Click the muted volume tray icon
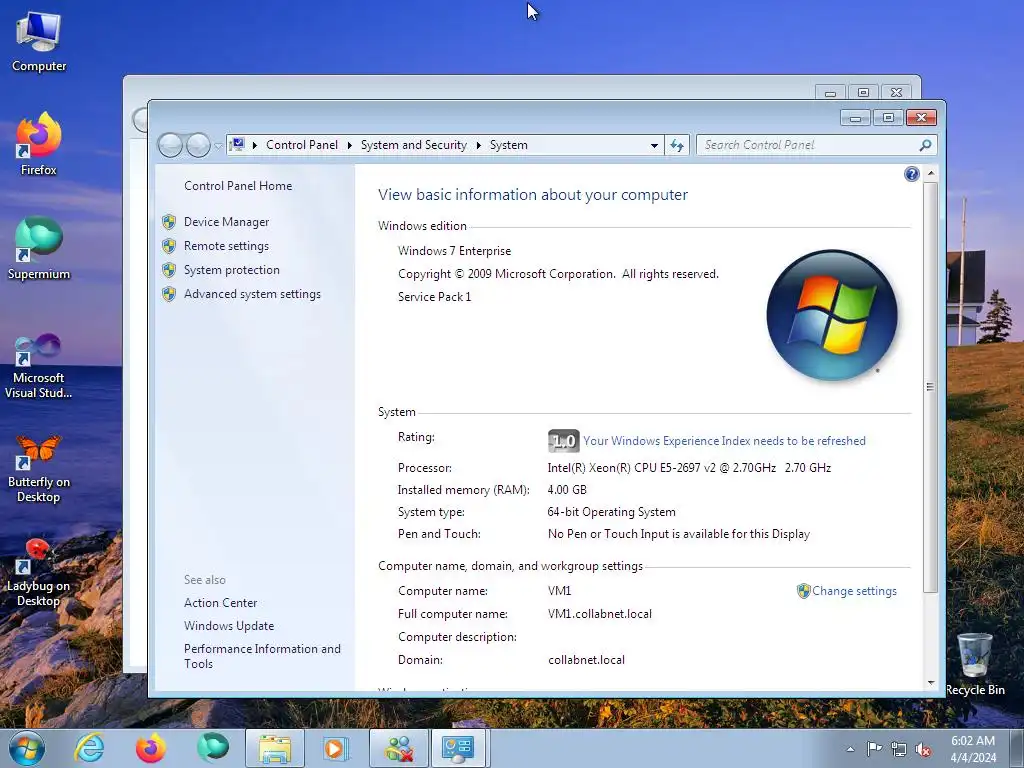This screenshot has width=1024, height=768. (x=923, y=749)
